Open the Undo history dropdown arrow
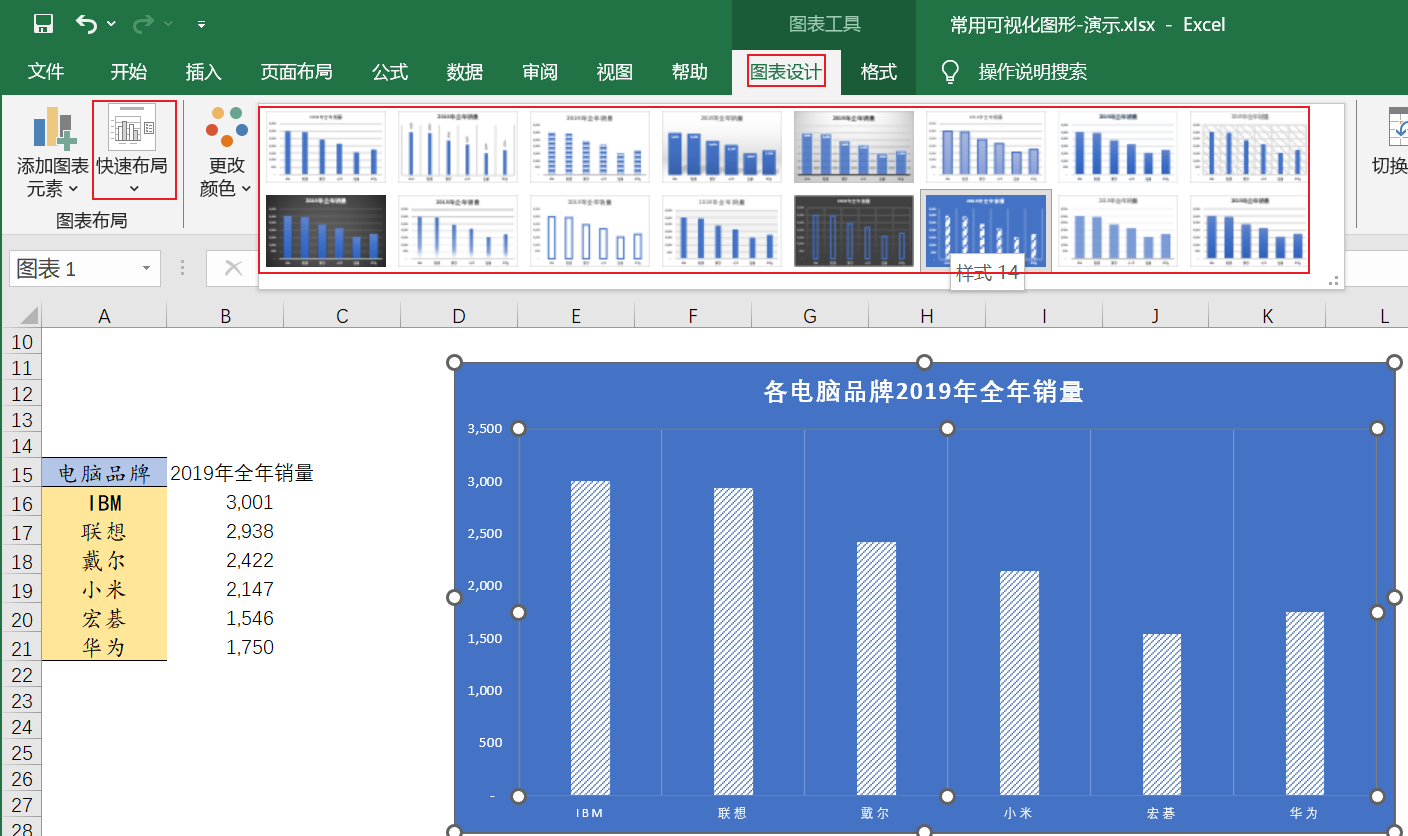The image size is (1408, 836). (111, 24)
